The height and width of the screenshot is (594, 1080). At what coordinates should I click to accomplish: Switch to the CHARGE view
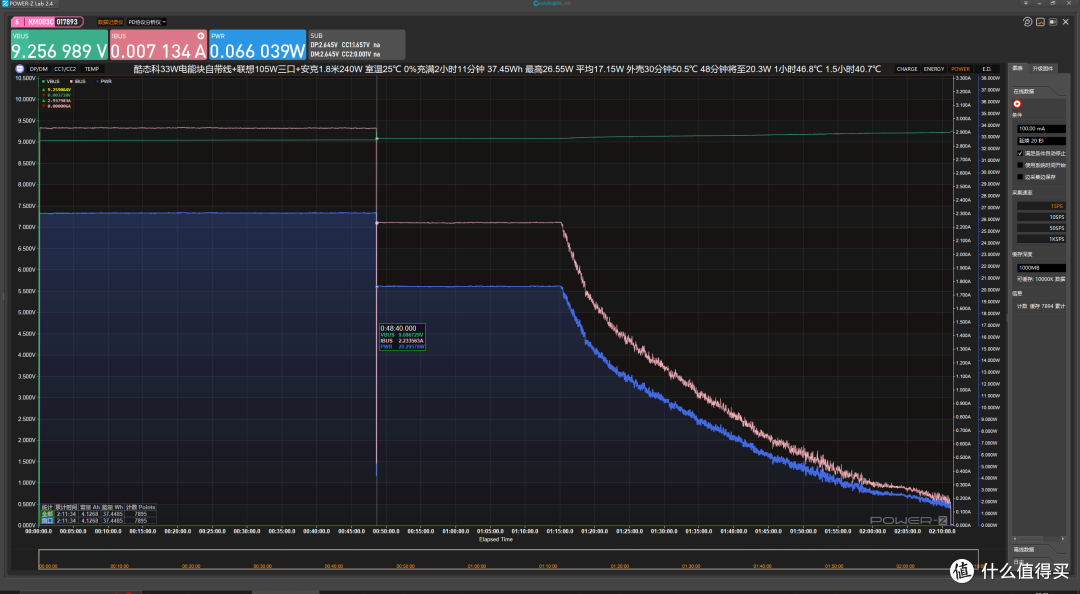[x=906, y=69]
